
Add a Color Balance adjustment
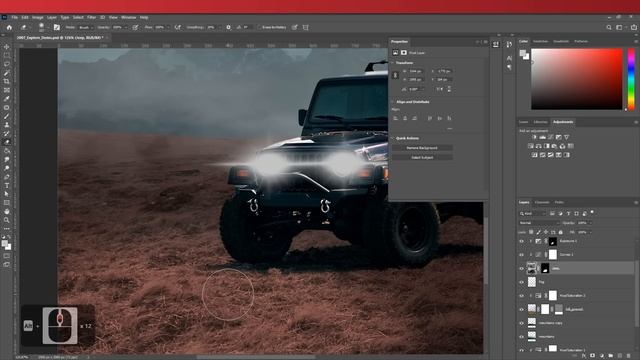(539, 146)
